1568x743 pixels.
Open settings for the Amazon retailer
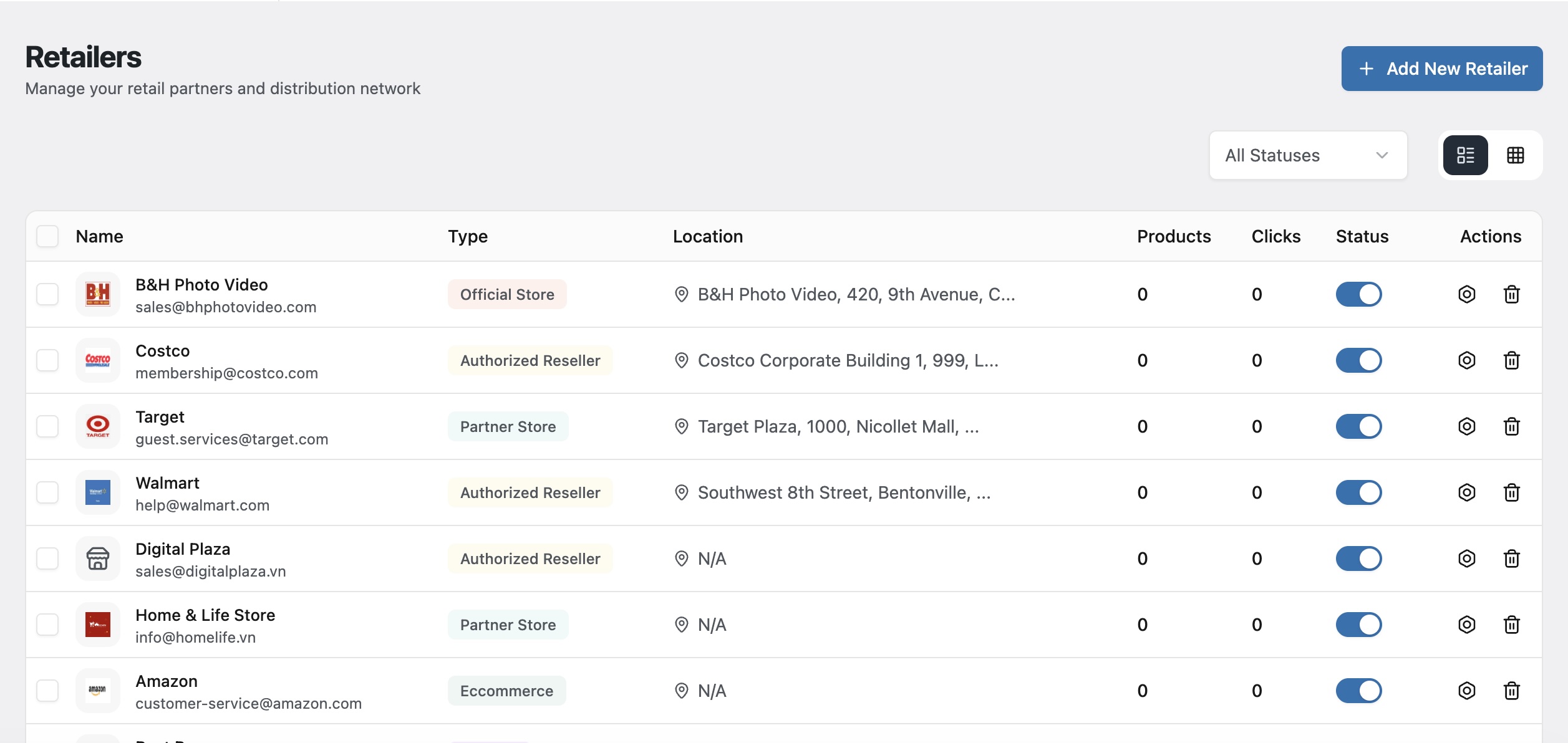[x=1467, y=691]
